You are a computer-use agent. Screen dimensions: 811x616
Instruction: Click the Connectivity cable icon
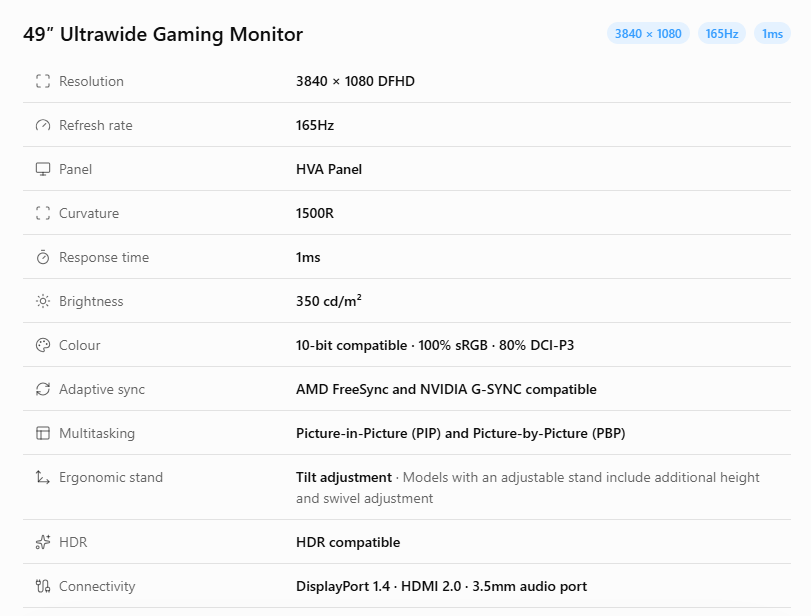click(x=43, y=586)
